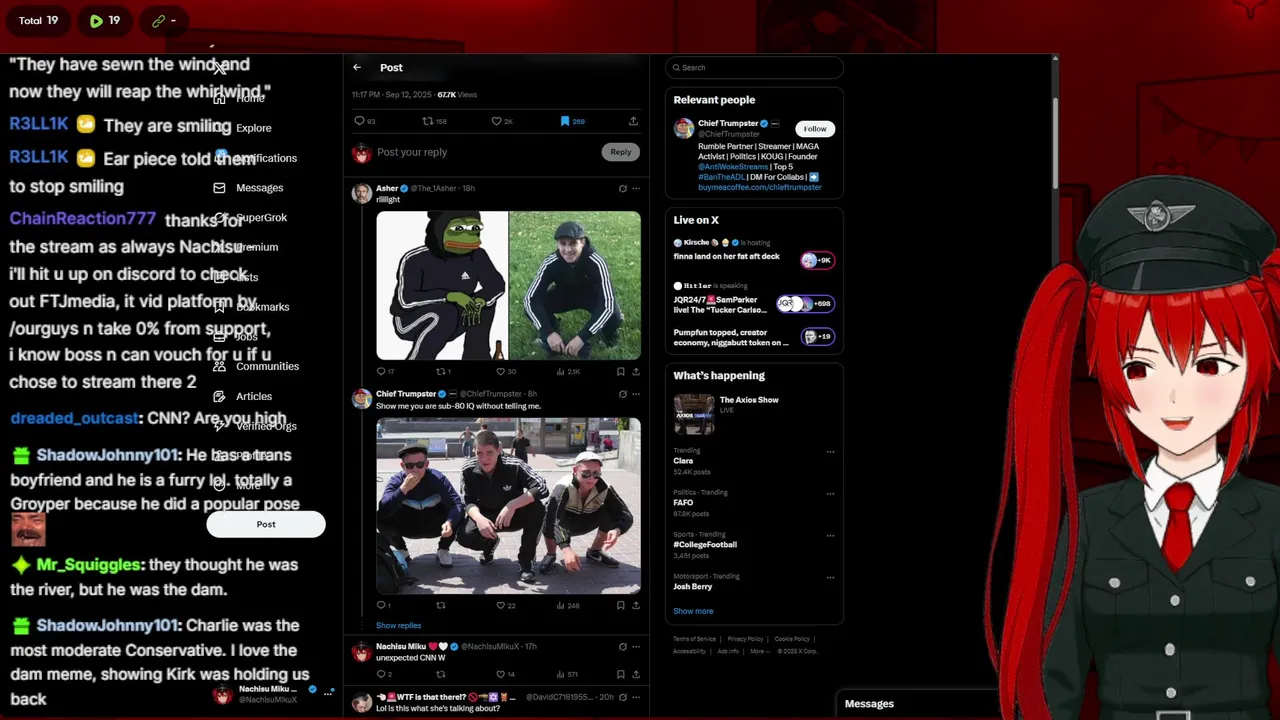The width and height of the screenshot is (1280, 720).
Task: Repost Asher's rillight post
Action: (442, 371)
